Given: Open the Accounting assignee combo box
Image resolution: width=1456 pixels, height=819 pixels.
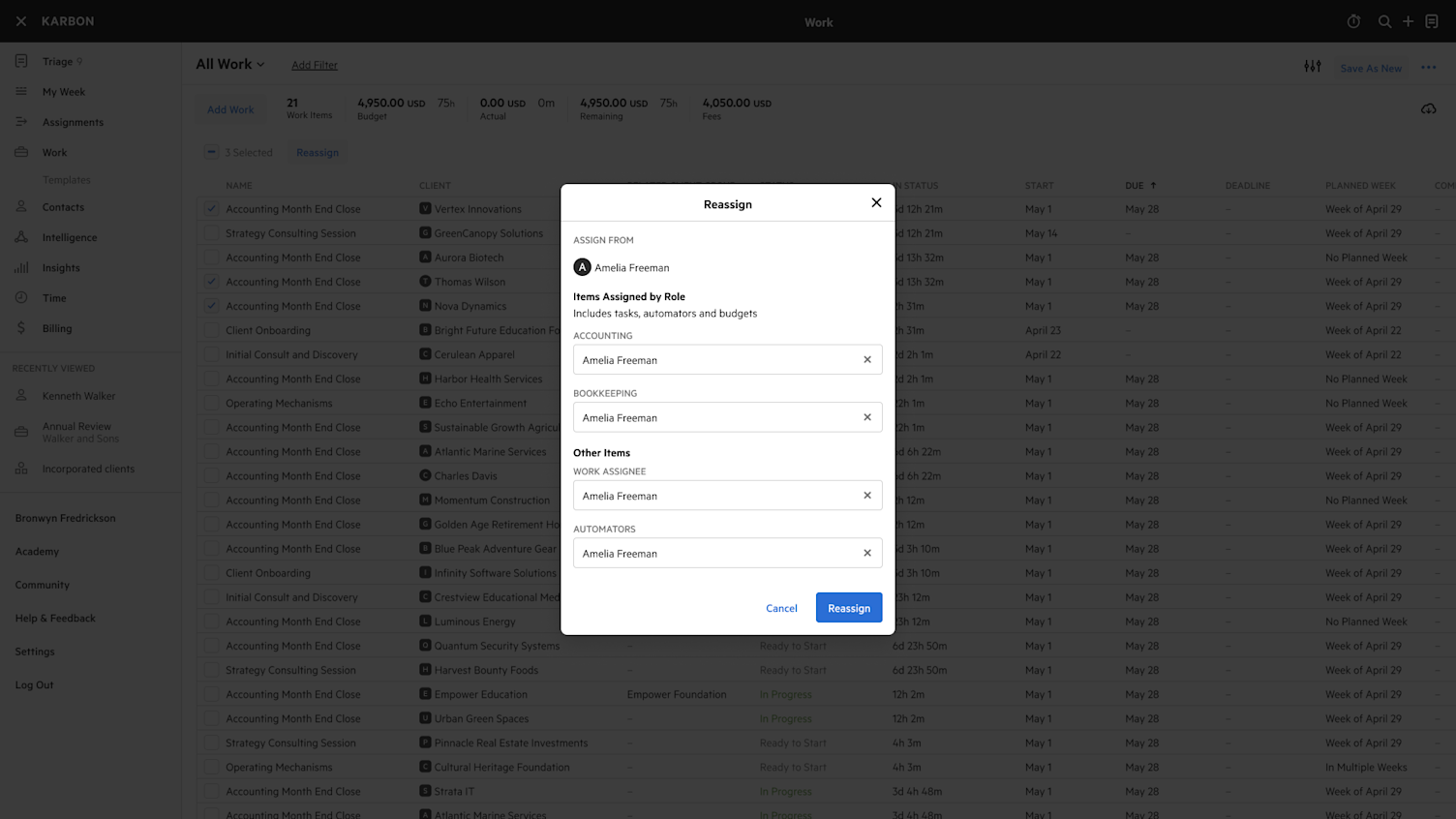Looking at the screenshot, I should point(727,359).
